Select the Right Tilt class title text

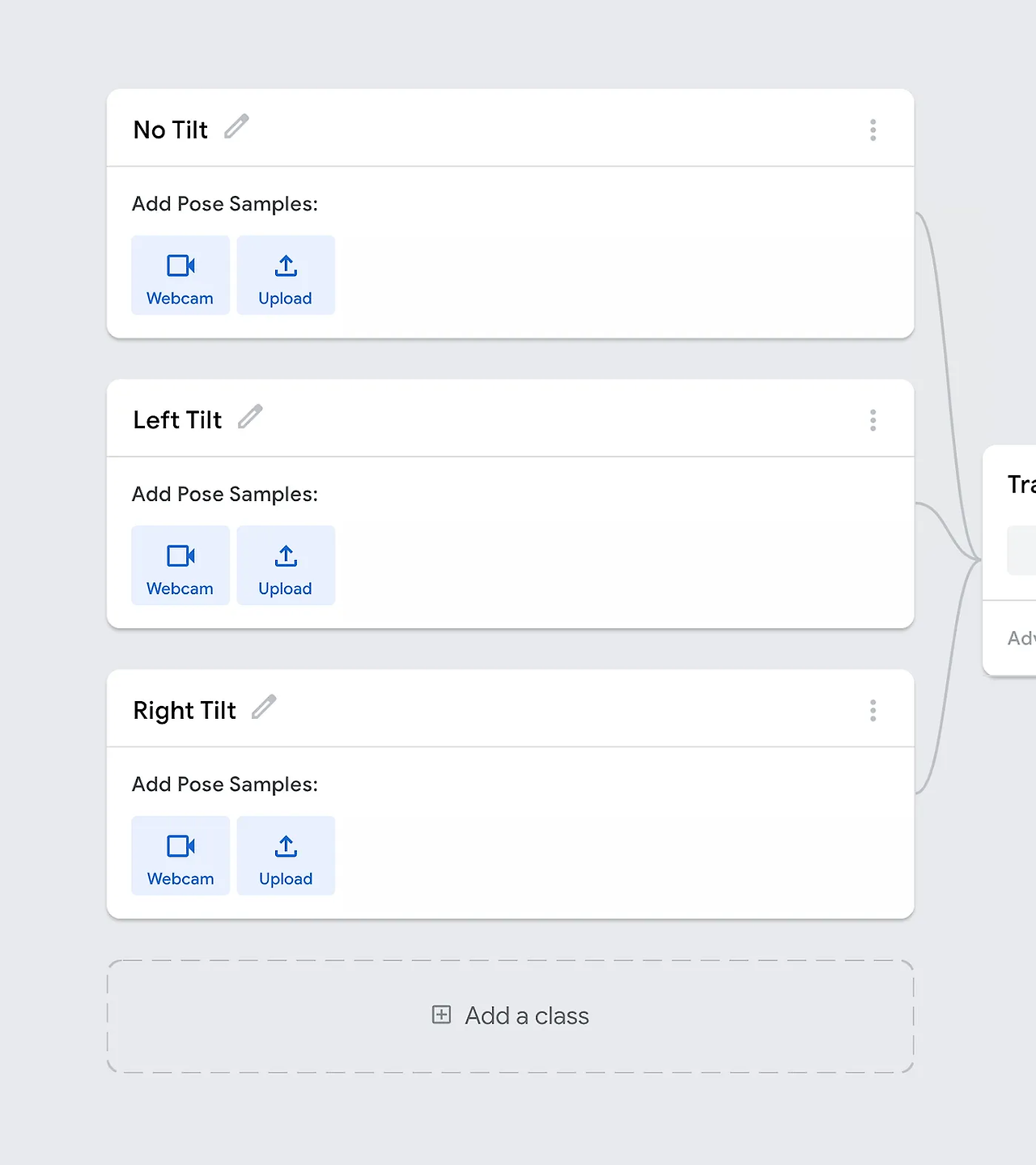185,711
